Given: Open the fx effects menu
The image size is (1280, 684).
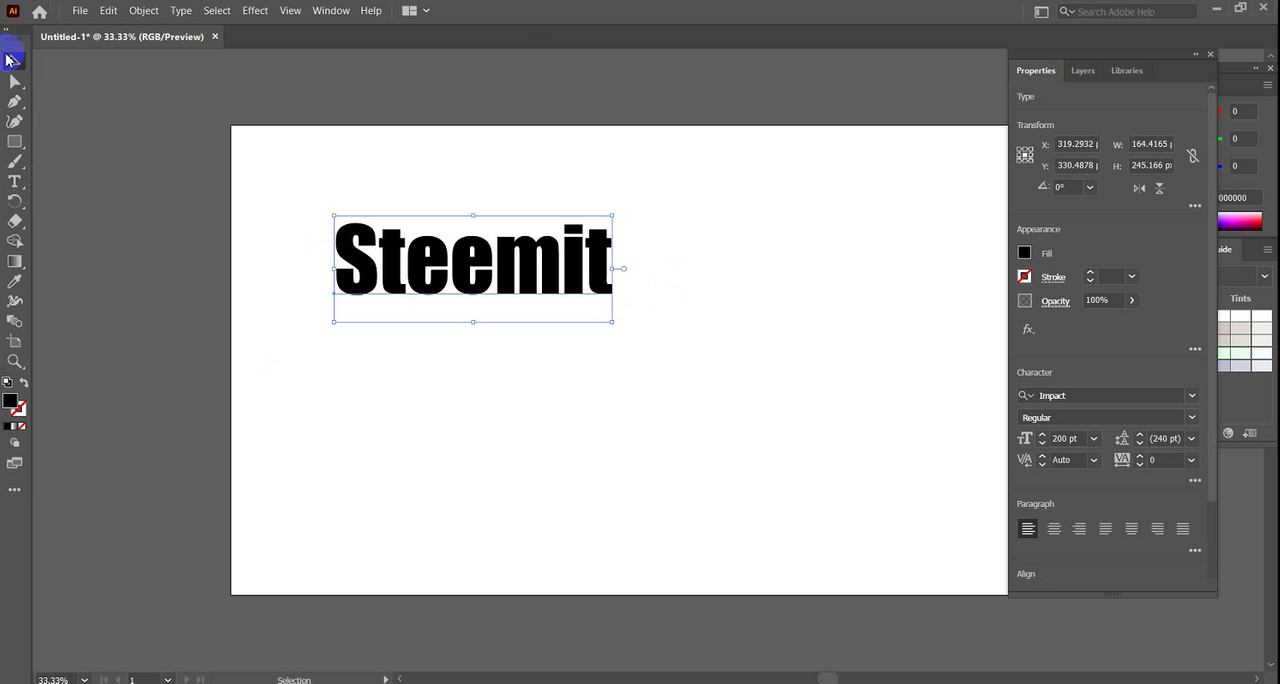Looking at the screenshot, I should 1028,329.
